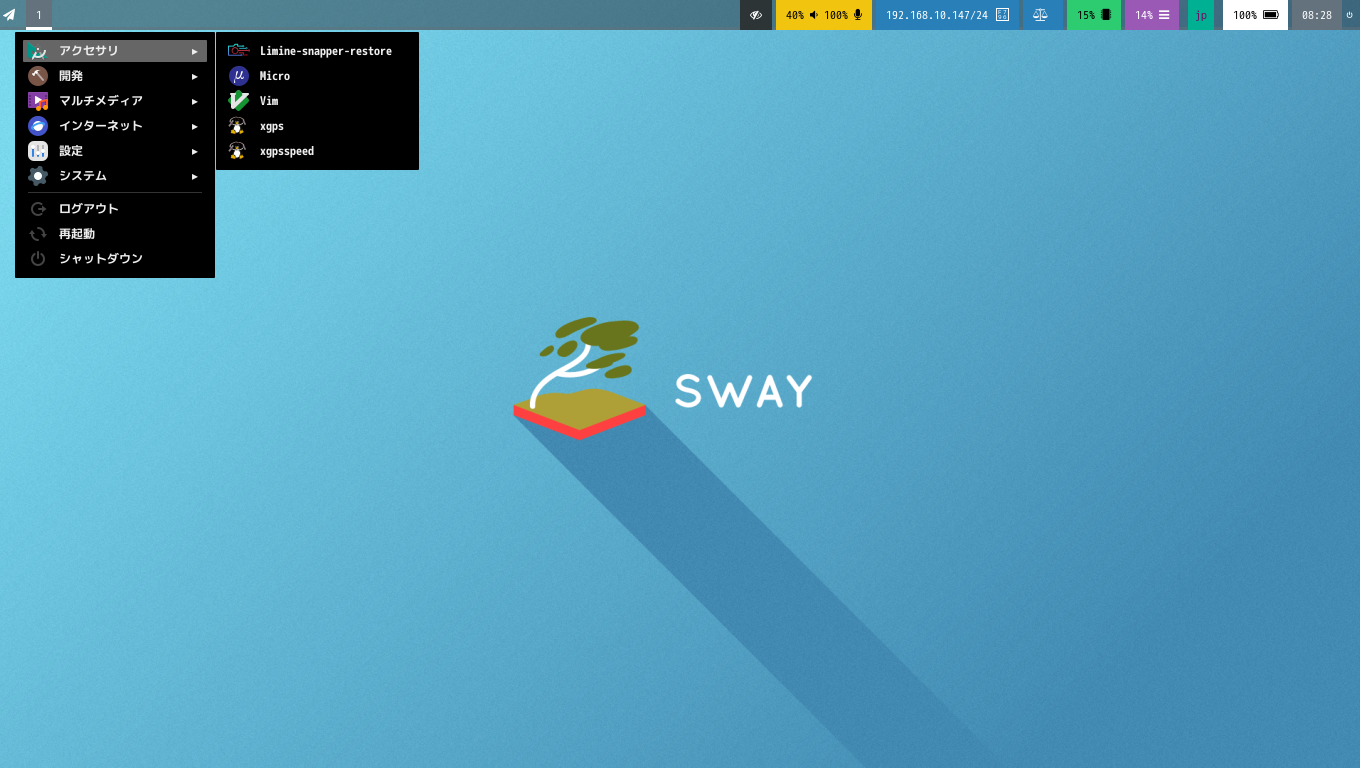The image size is (1360, 768).
Task: Click the アクセサリ category icon
Action: click(38, 51)
